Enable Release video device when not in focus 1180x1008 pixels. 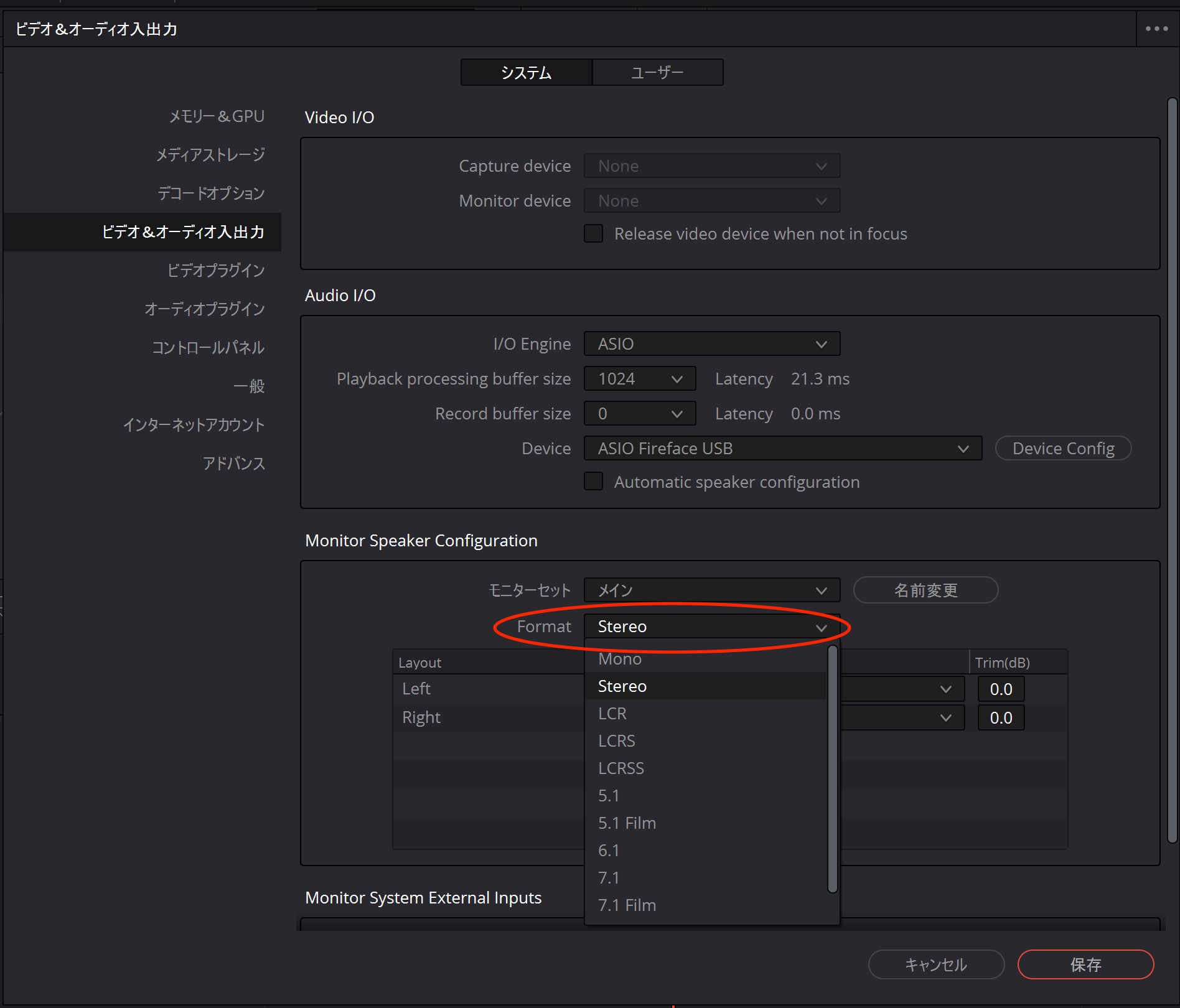click(593, 234)
